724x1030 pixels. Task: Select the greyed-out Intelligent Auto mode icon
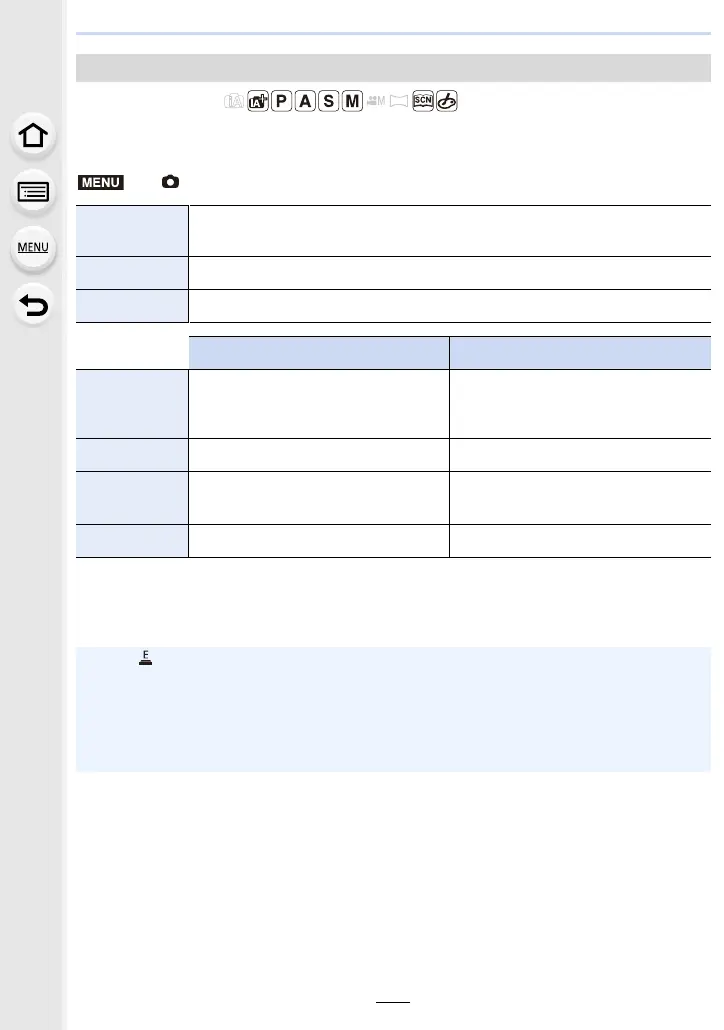[x=234, y=101]
